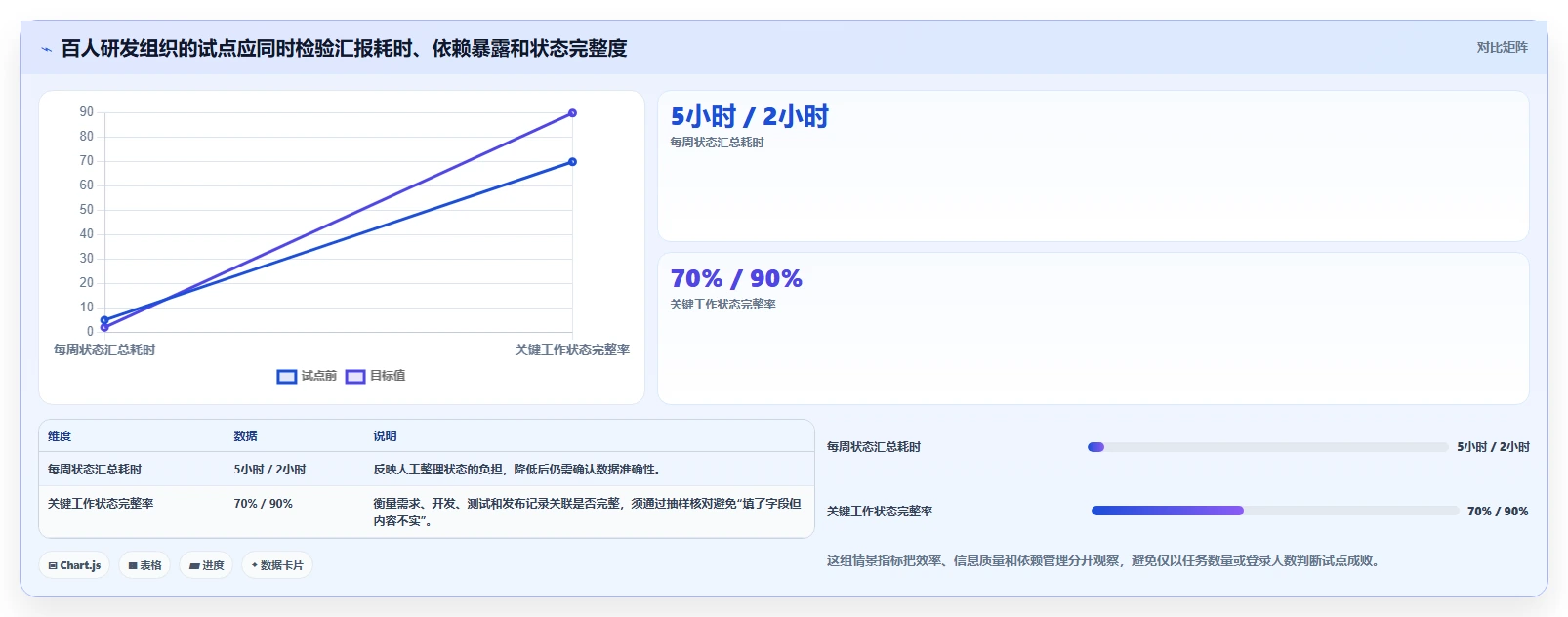The width and height of the screenshot is (1568, 617).
Task: Click description starting 衡量需求、开发、测试
Action: click(x=587, y=513)
